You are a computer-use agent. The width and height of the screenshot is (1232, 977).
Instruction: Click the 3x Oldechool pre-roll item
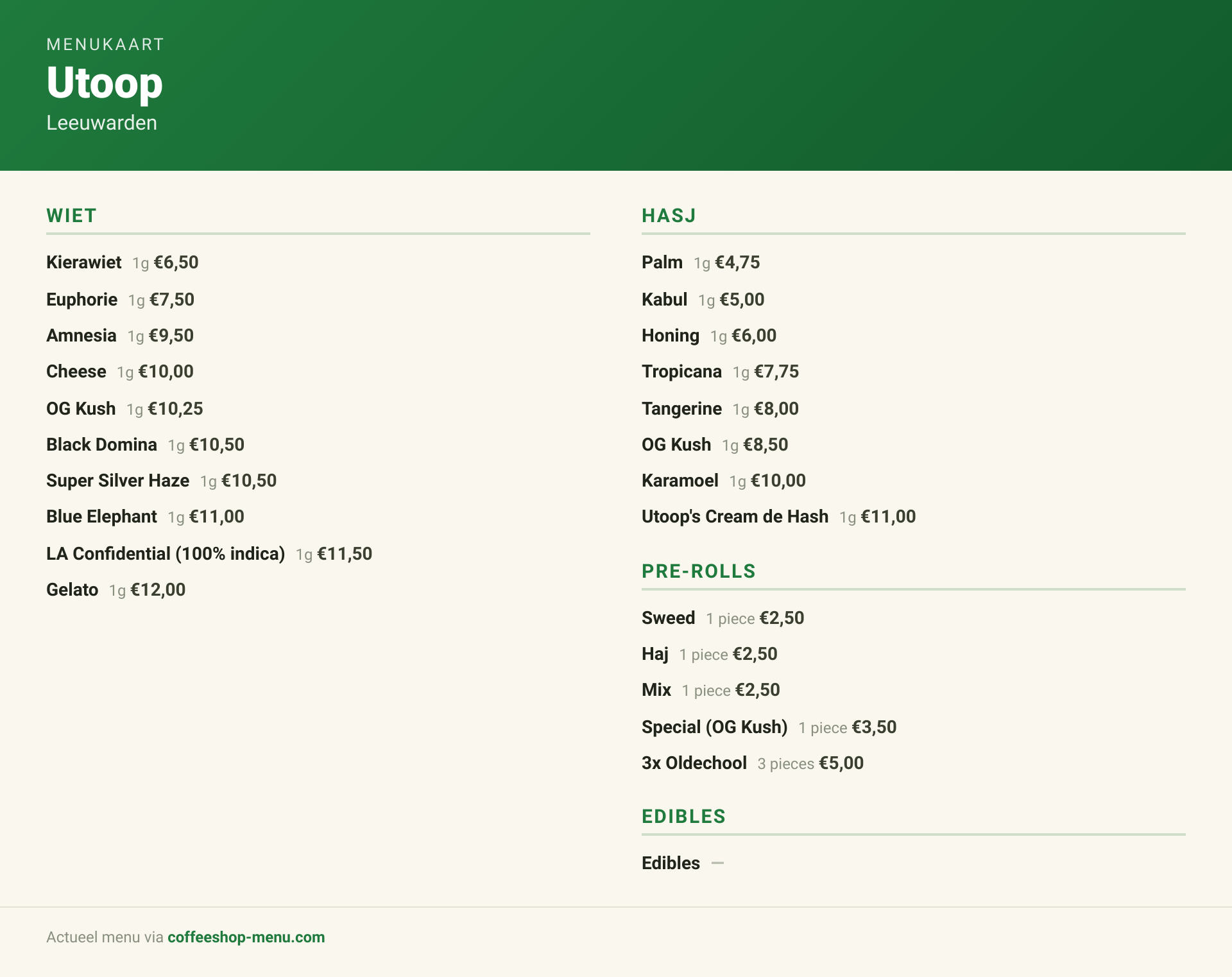pyautogui.click(x=694, y=763)
